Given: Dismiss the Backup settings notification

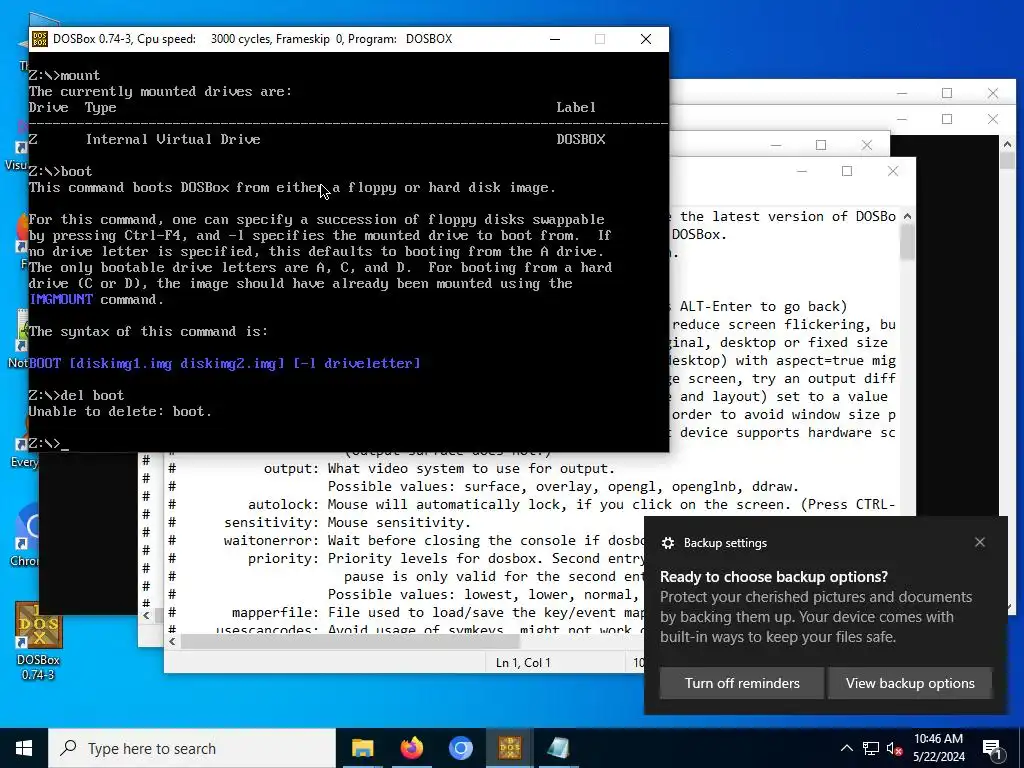Looking at the screenshot, I should (980, 542).
